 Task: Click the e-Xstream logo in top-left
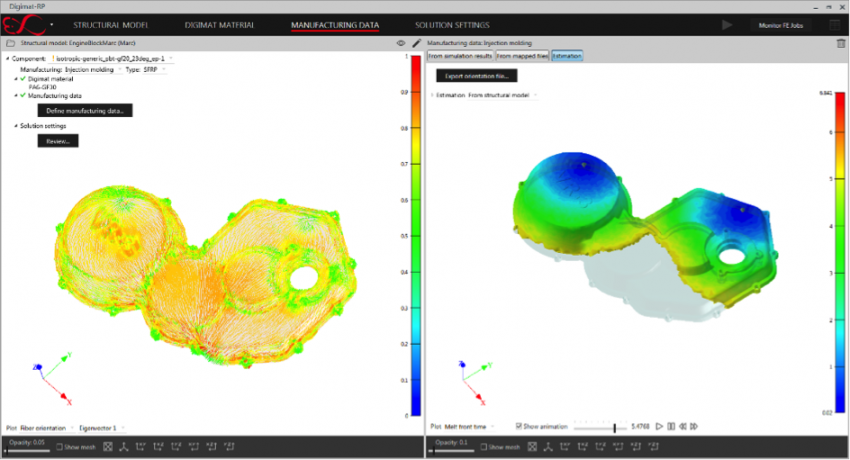(24, 25)
